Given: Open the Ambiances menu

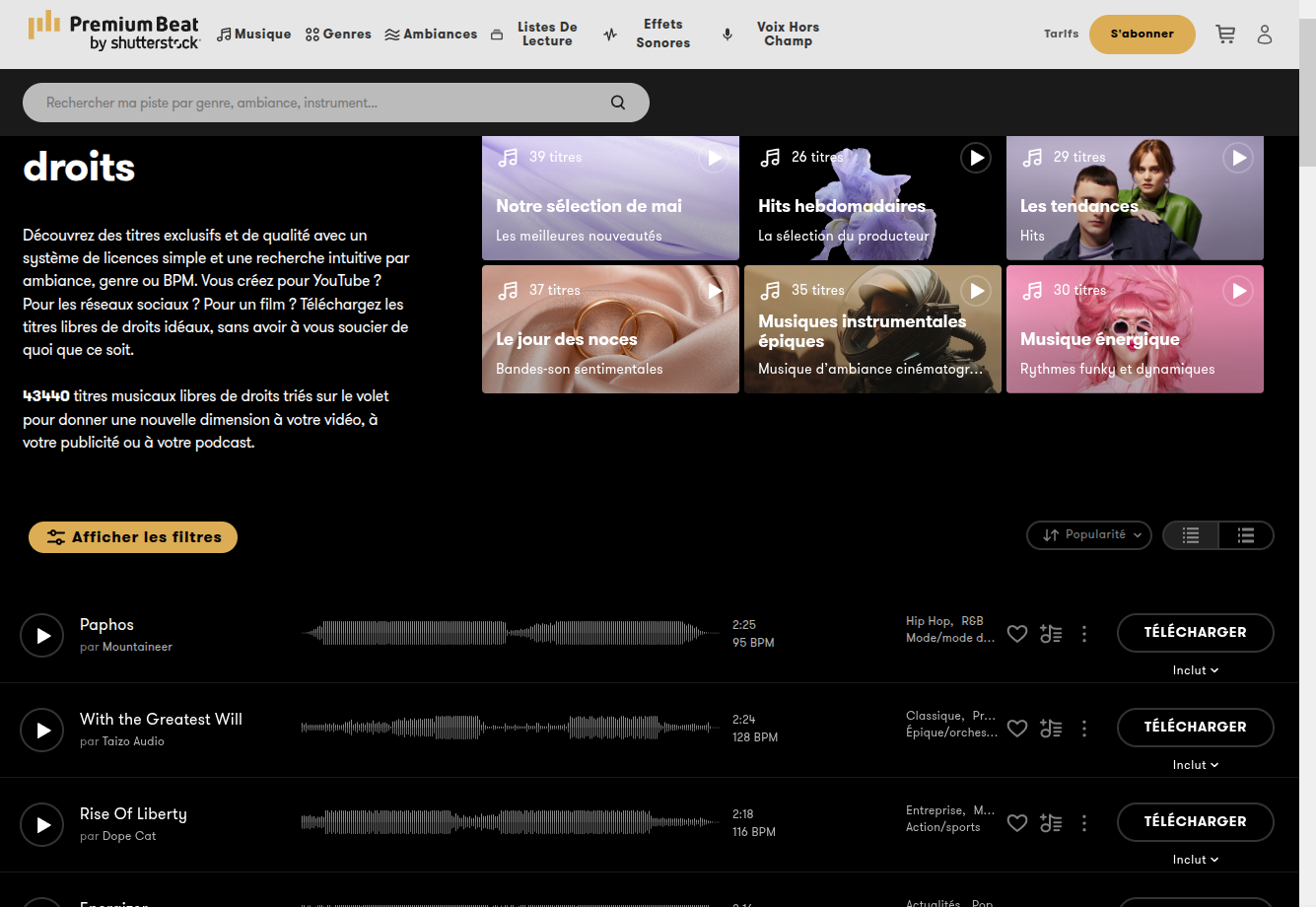Looking at the screenshot, I should click(x=431, y=35).
